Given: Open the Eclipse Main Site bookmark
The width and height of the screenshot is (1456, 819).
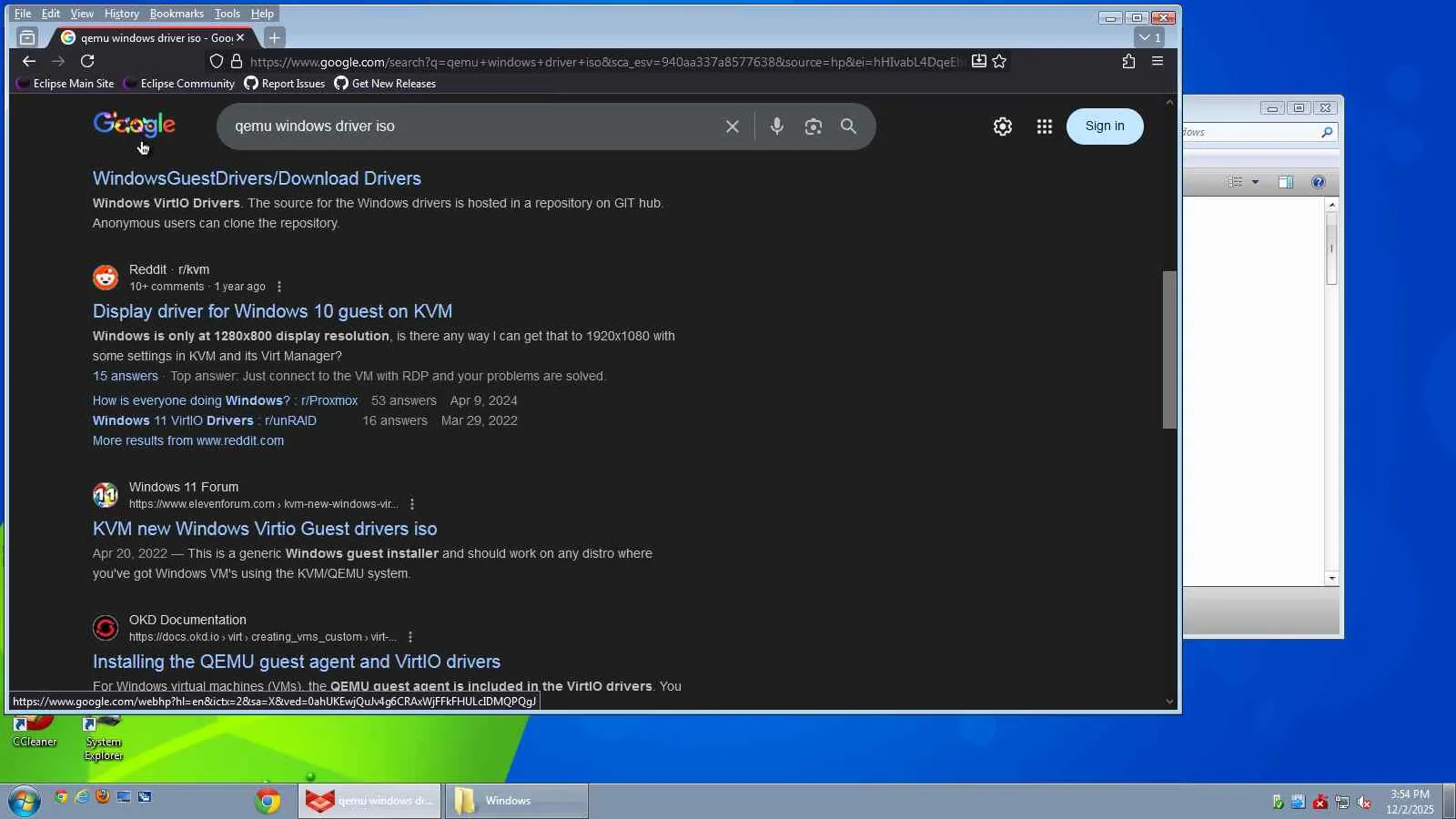Looking at the screenshot, I should tap(66, 84).
